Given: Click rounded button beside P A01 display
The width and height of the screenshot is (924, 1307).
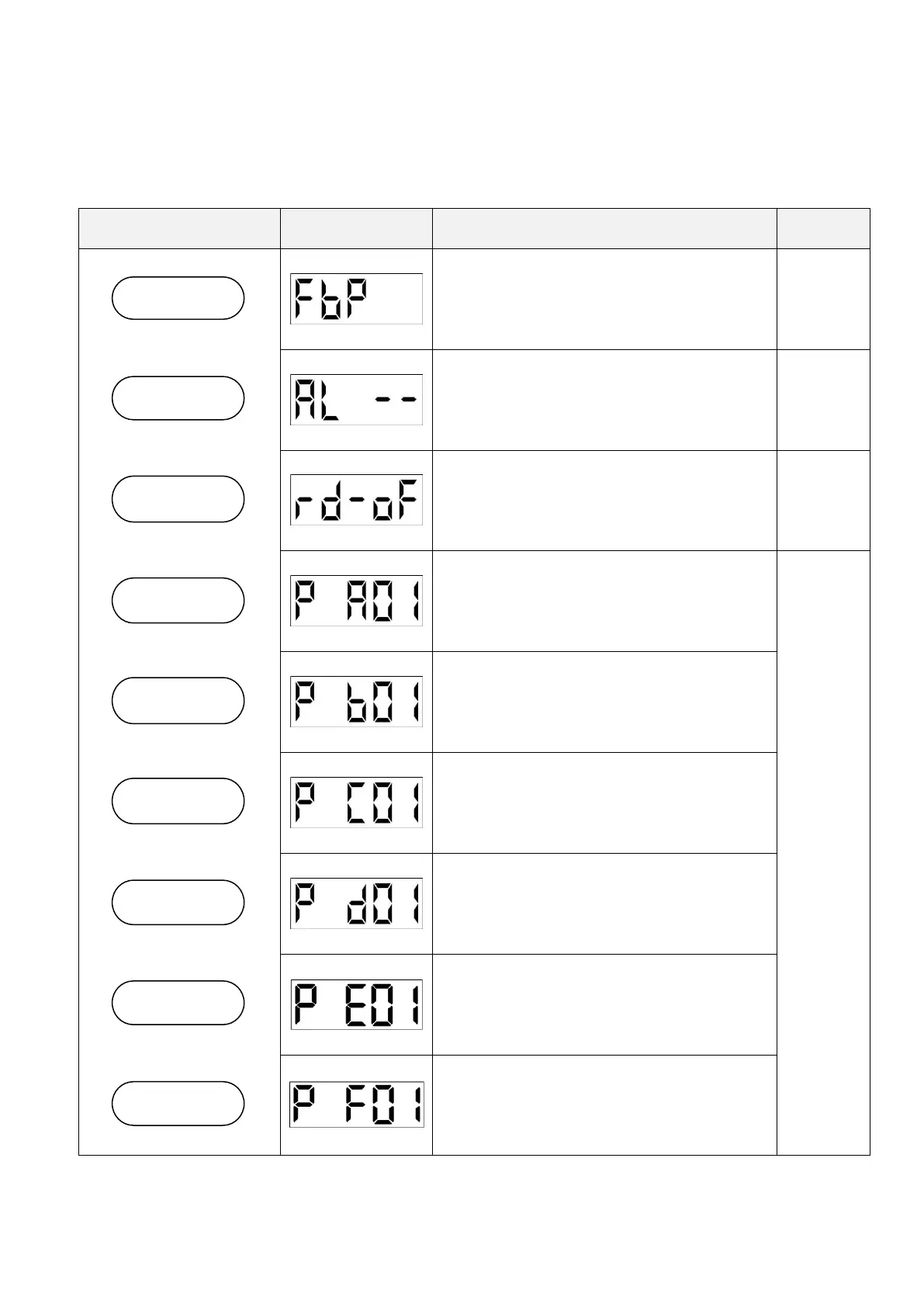Looking at the screenshot, I should click(178, 601).
